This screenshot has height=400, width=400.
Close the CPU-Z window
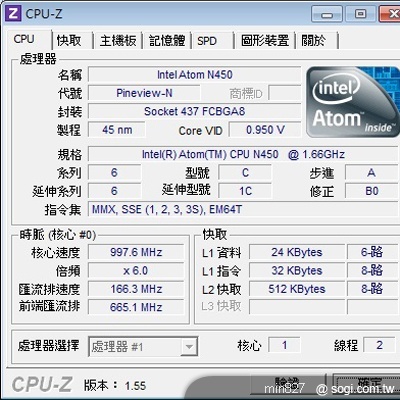(x=390, y=14)
